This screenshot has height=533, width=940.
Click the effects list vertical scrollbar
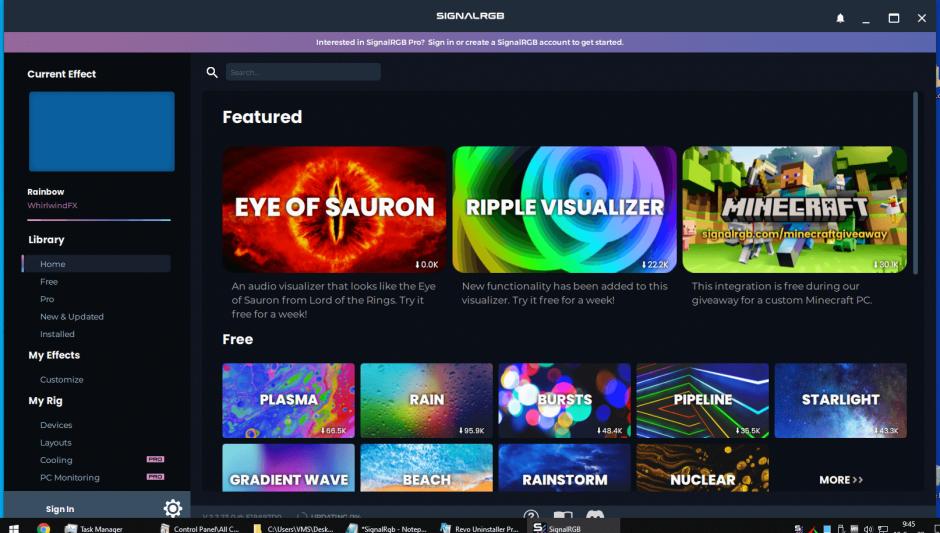coord(915,183)
